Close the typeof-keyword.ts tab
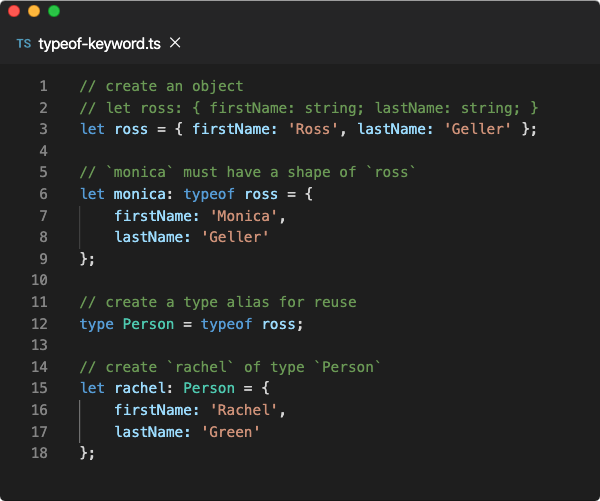Screen dimensions: 600x501 [x=175, y=43]
